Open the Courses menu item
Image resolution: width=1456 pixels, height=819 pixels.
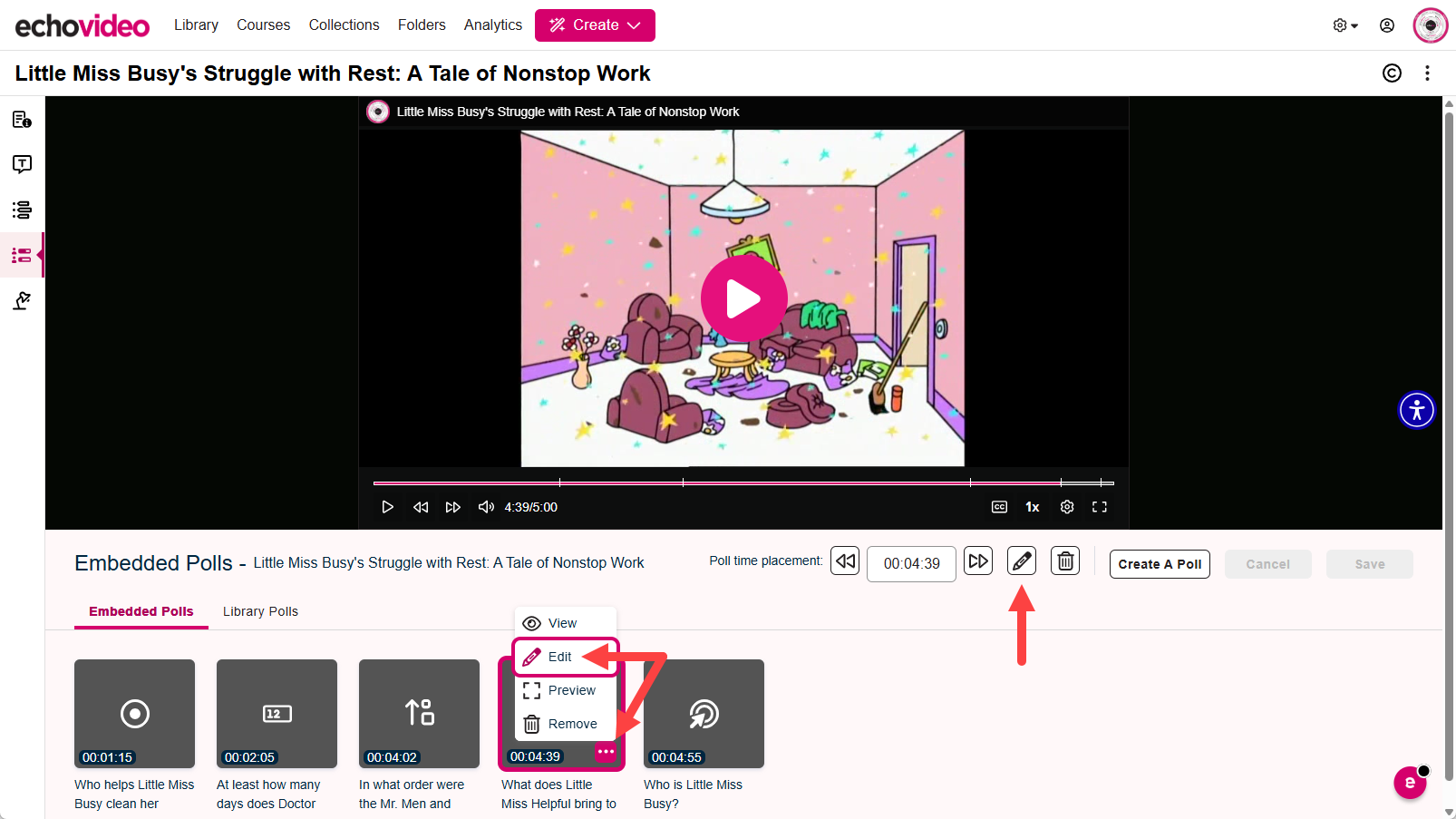coord(263,25)
